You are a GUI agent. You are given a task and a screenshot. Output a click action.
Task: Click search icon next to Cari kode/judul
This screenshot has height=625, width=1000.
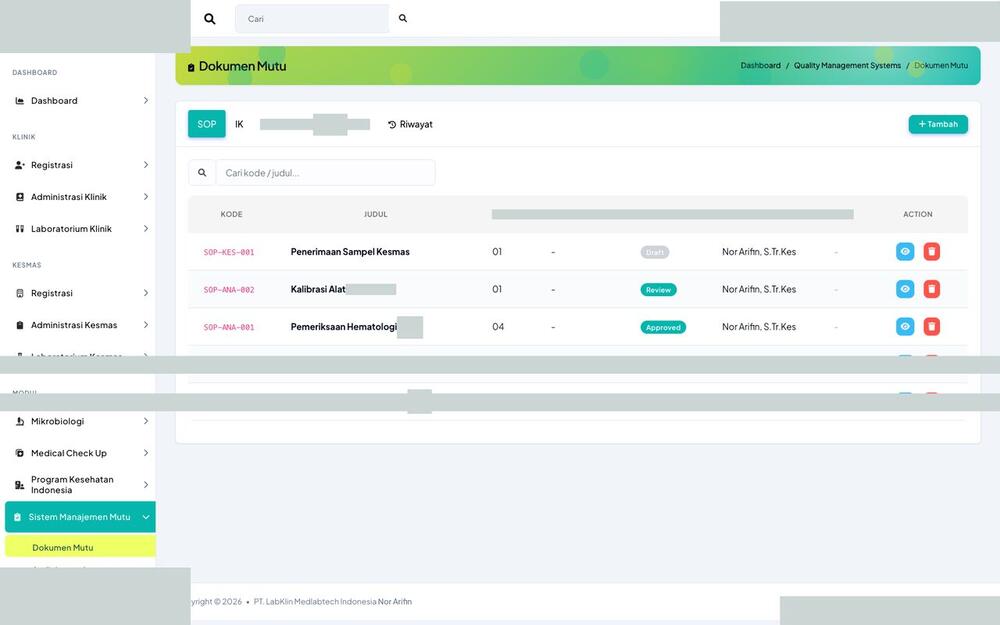[x=202, y=173]
